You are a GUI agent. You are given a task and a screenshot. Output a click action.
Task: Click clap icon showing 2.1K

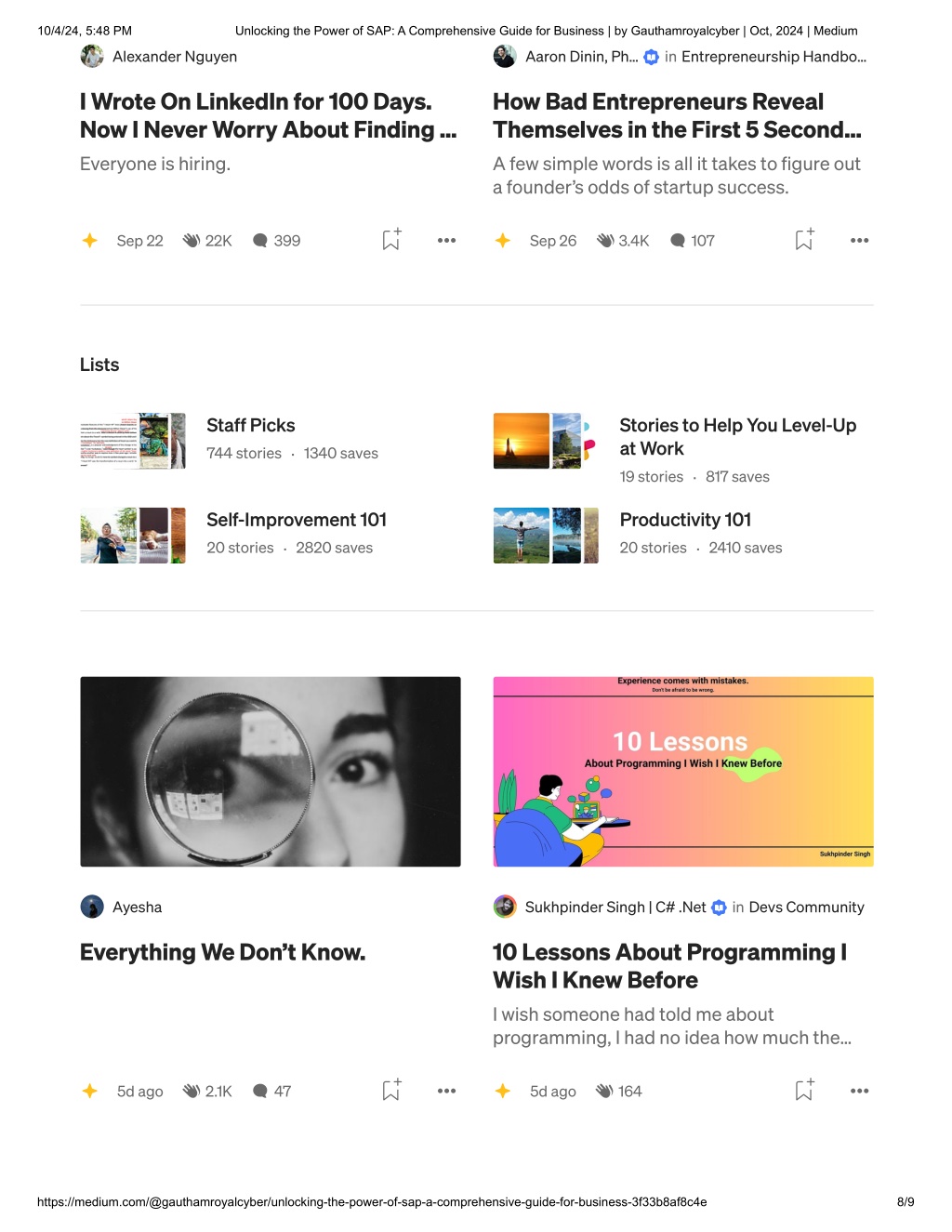point(192,1091)
